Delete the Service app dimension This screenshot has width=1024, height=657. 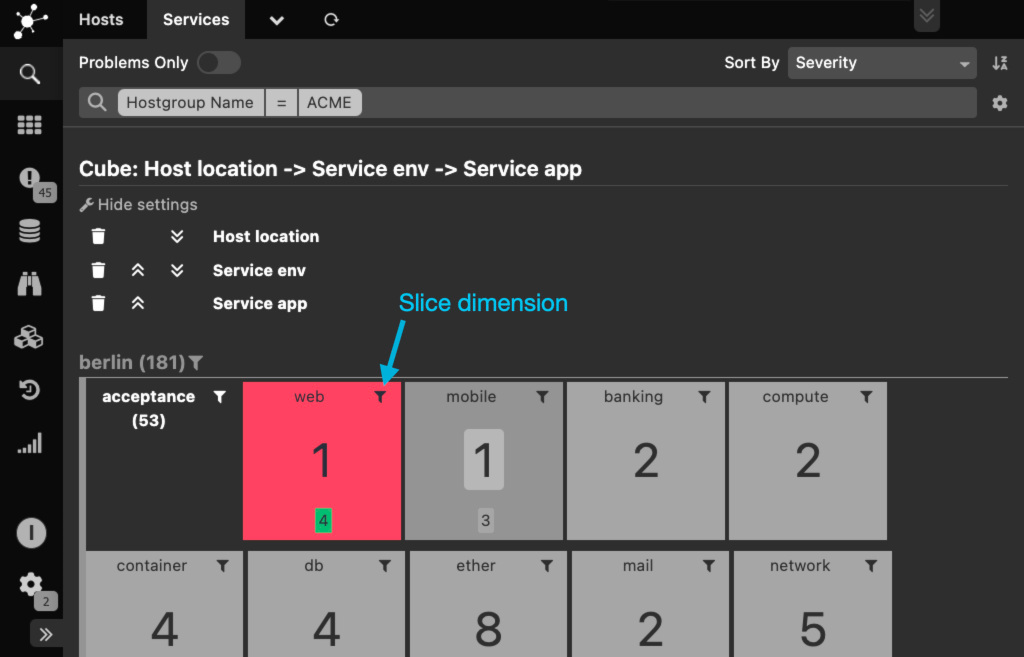(98, 303)
